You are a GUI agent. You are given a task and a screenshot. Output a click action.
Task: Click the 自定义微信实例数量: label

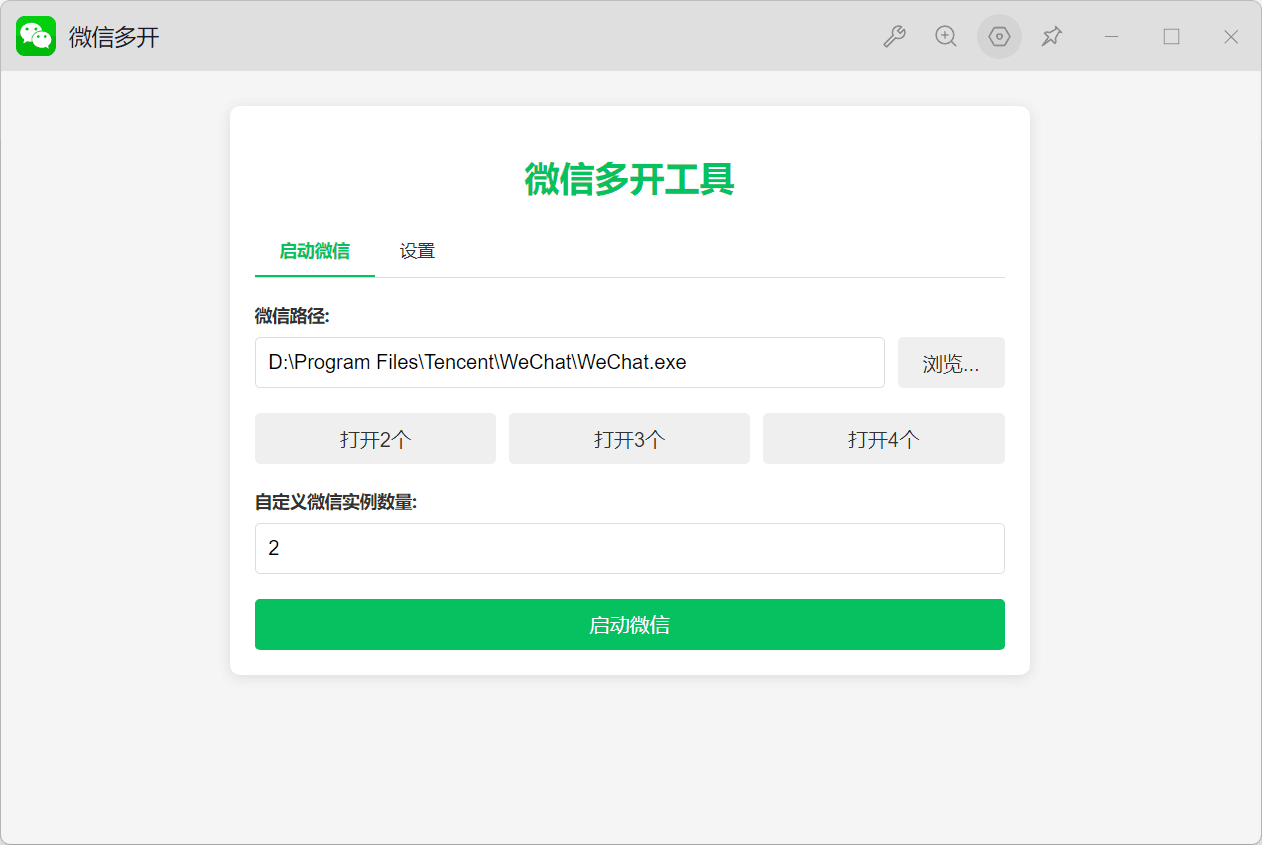click(336, 502)
